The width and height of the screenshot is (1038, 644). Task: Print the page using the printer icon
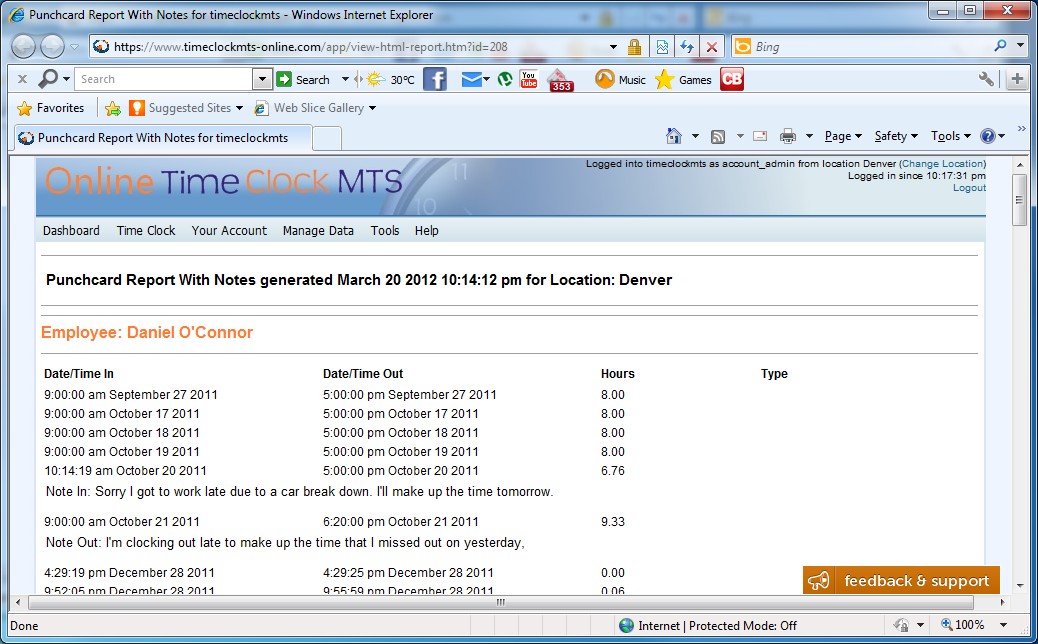tap(788, 136)
